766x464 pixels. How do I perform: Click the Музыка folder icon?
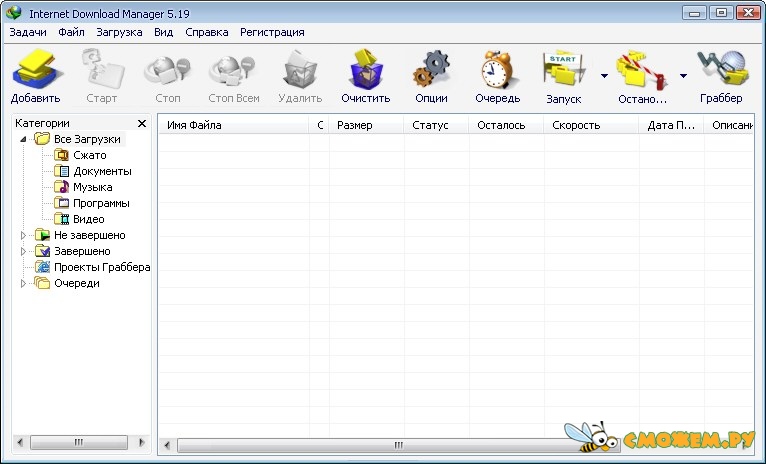[62, 187]
